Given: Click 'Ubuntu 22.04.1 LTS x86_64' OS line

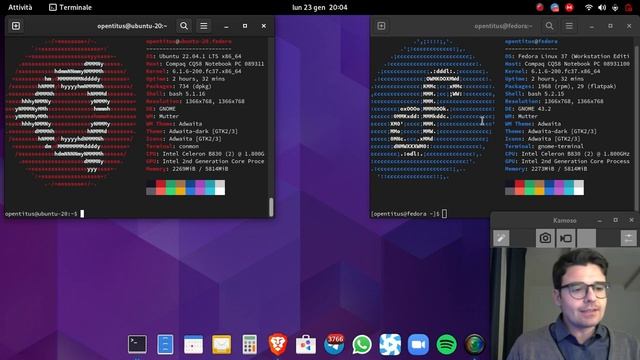Looking at the screenshot, I should 200,56.
